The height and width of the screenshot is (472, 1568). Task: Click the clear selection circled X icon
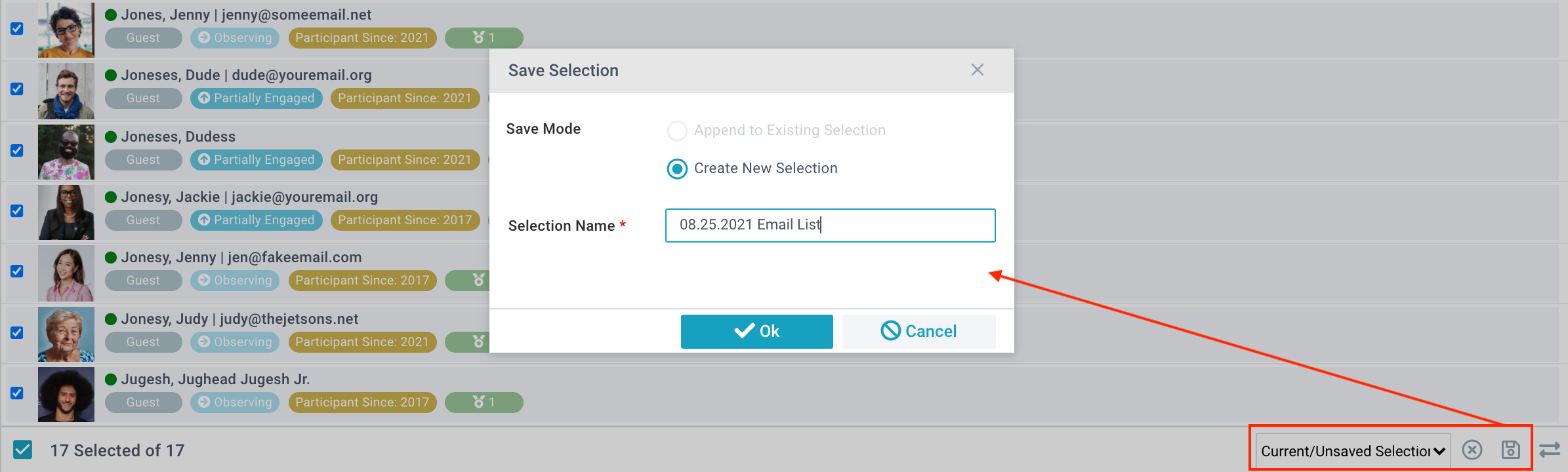point(1472,450)
